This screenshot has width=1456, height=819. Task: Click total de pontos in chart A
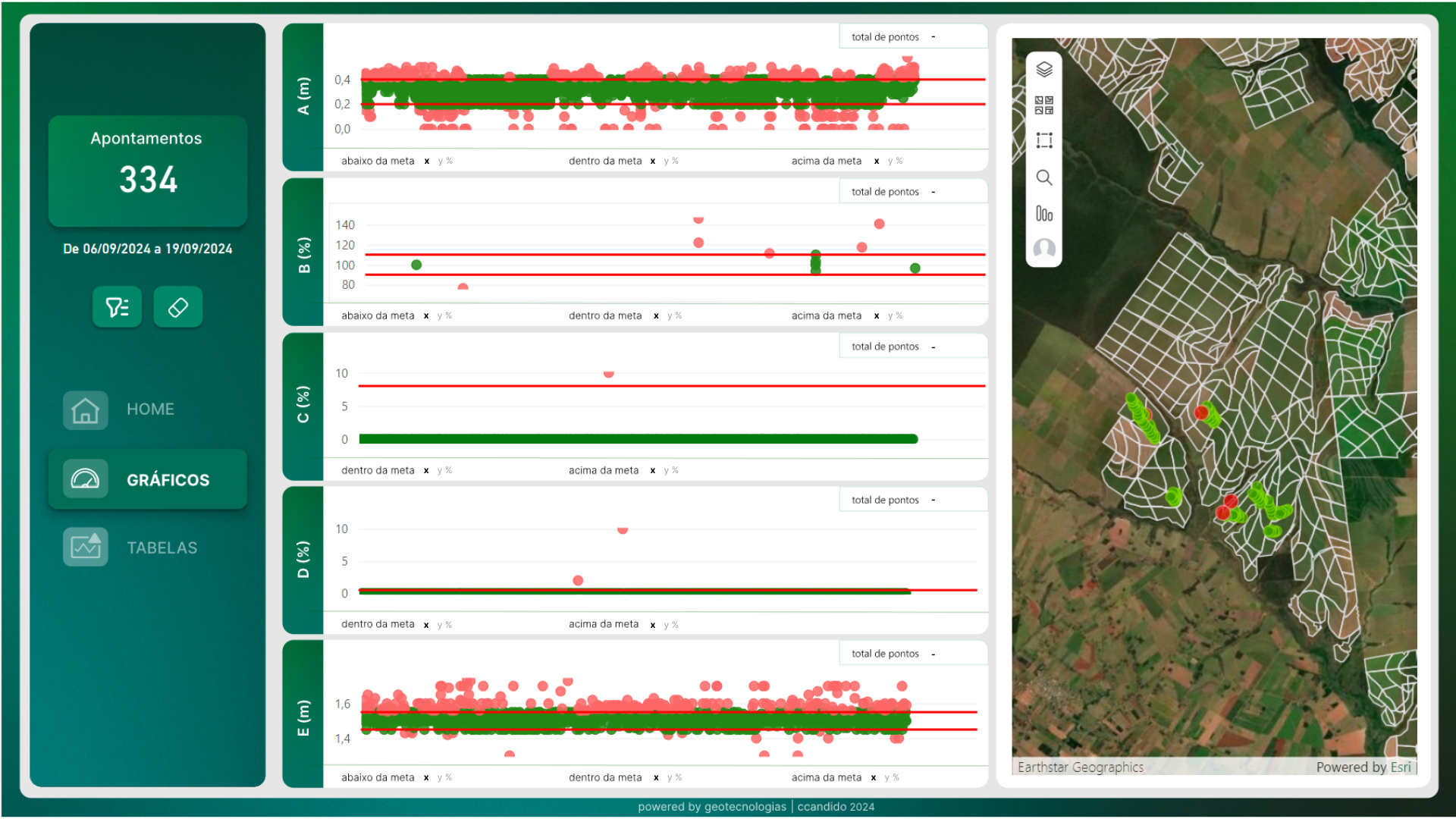click(885, 37)
